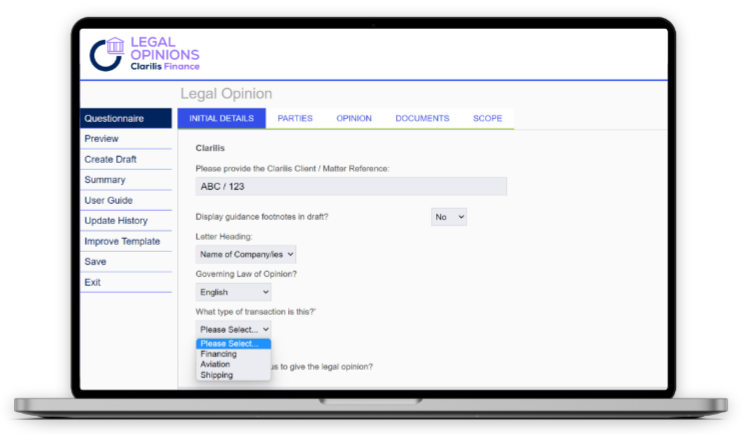Go to the Opinion tab

pos(354,119)
